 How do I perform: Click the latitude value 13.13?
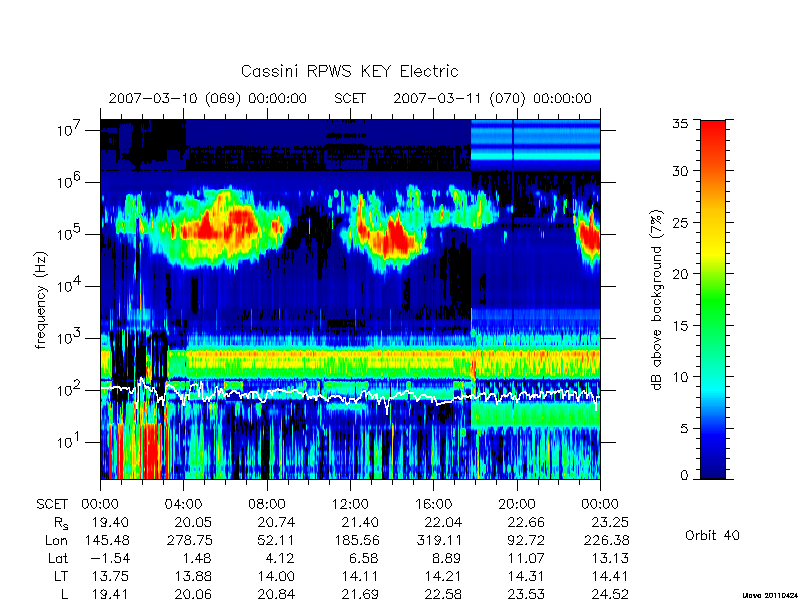[x=610, y=558]
